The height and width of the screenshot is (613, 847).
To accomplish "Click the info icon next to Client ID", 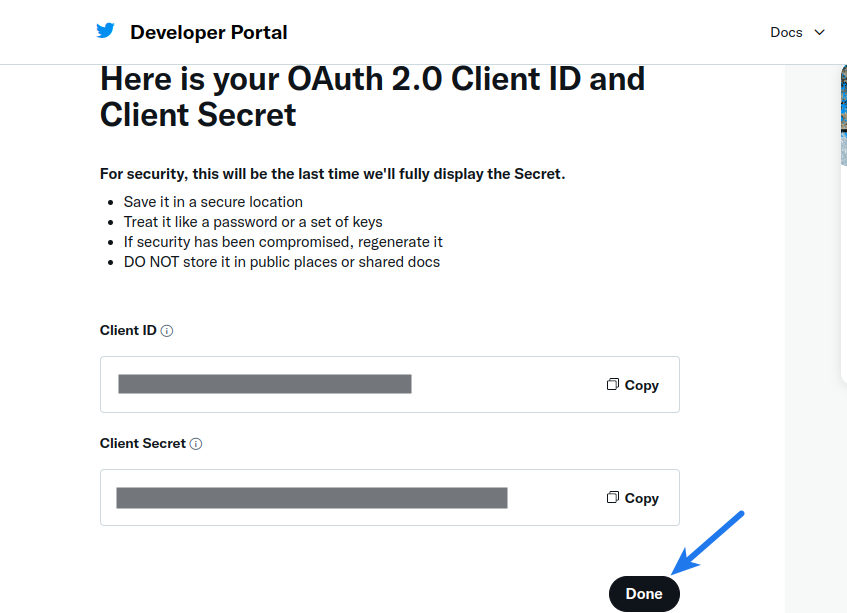I will [x=167, y=331].
